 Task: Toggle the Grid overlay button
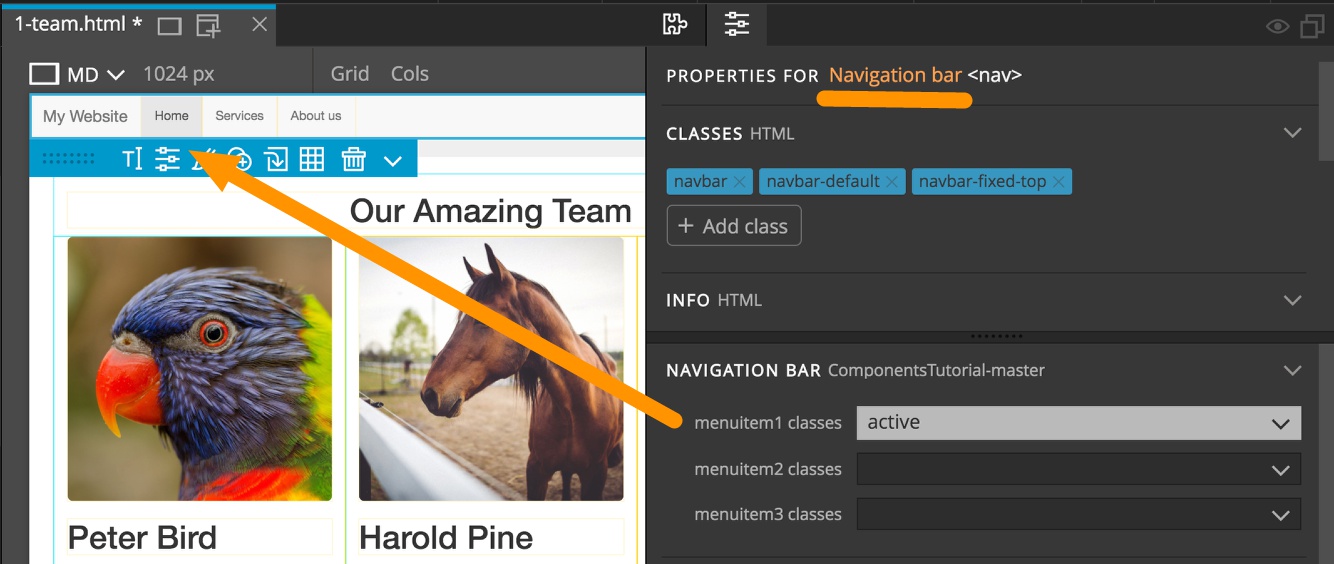(x=350, y=74)
